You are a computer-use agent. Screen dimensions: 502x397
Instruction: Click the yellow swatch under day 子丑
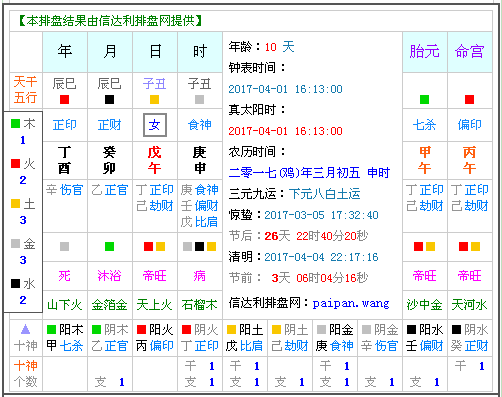tap(155, 99)
